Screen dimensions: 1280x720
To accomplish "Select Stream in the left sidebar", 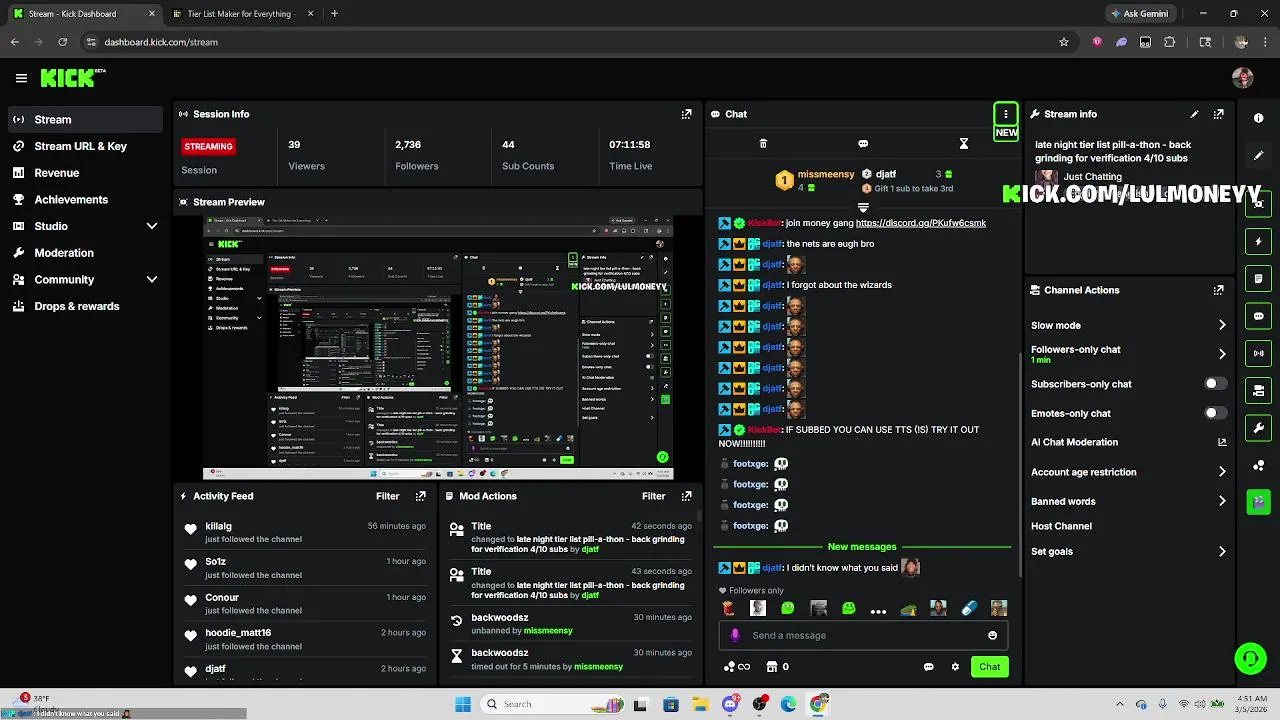I will [x=84, y=119].
